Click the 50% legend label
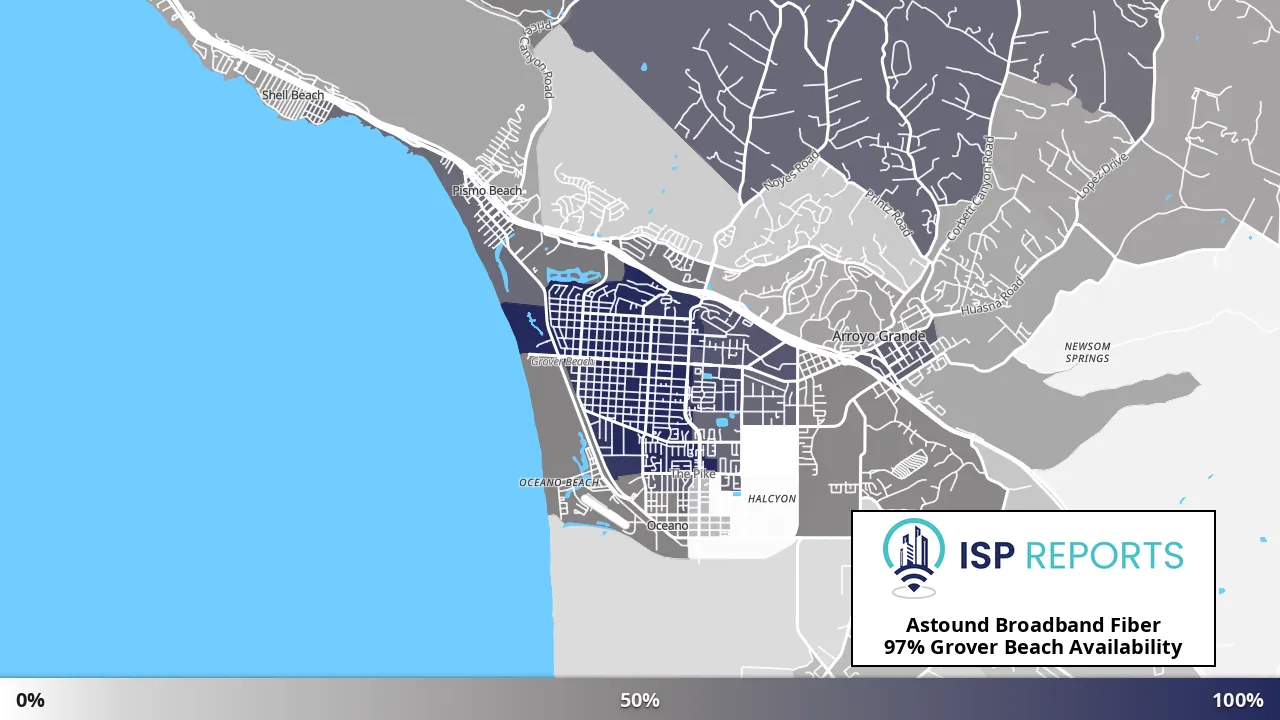 (640, 700)
